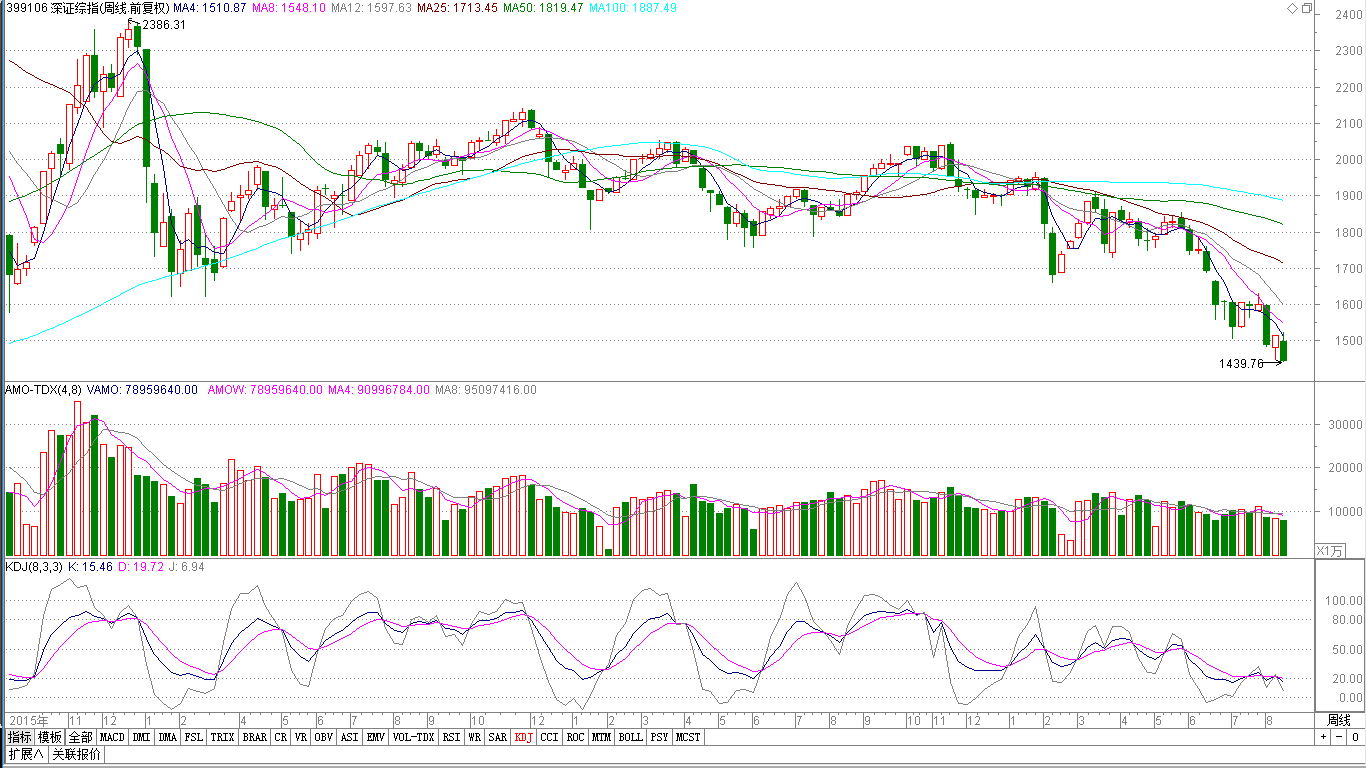Click the MA12: 1597.63 label
Viewport: 1366px width, 768px height.
(371, 8)
